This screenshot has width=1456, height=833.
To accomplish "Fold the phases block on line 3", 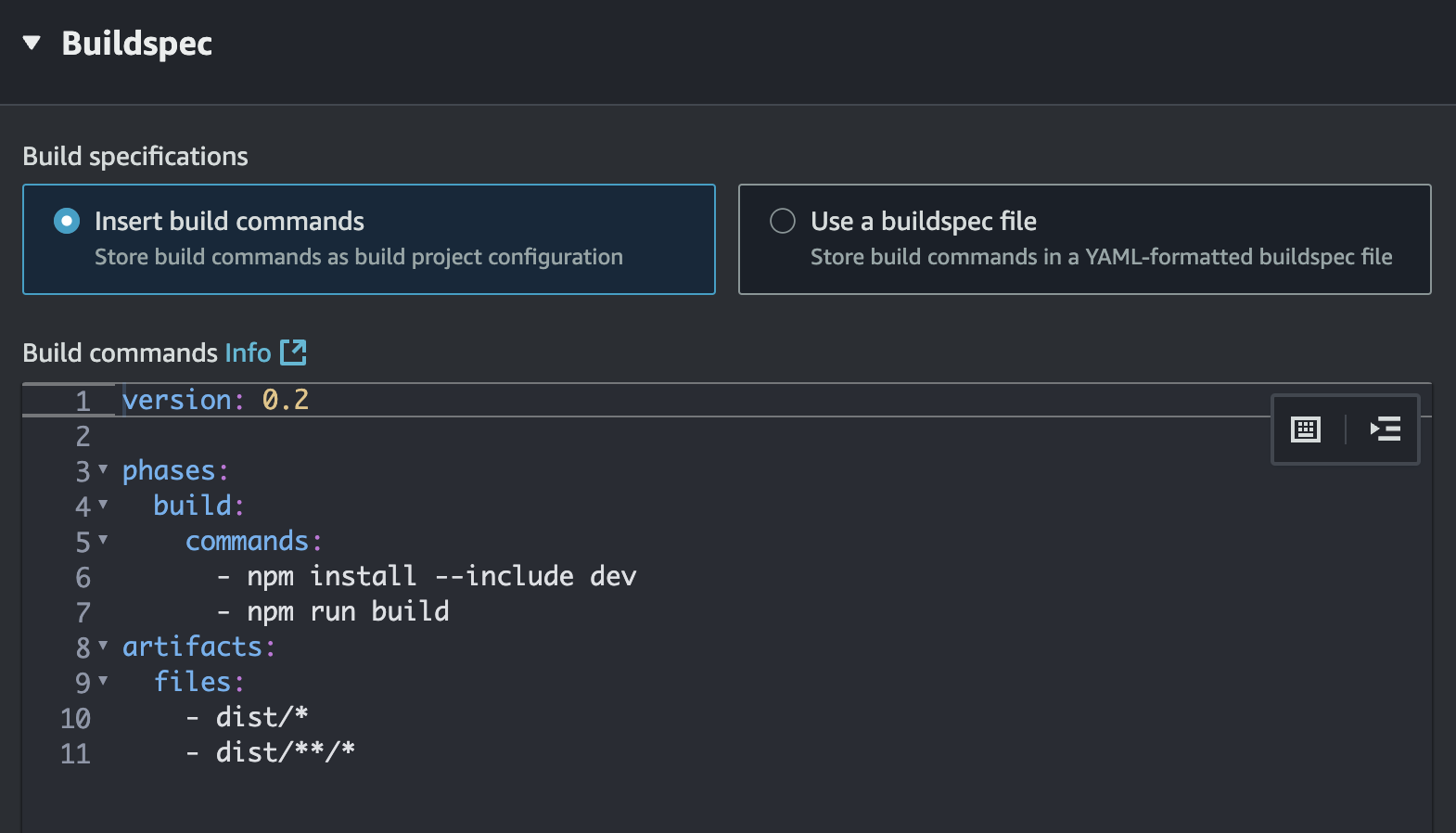I will tap(103, 469).
